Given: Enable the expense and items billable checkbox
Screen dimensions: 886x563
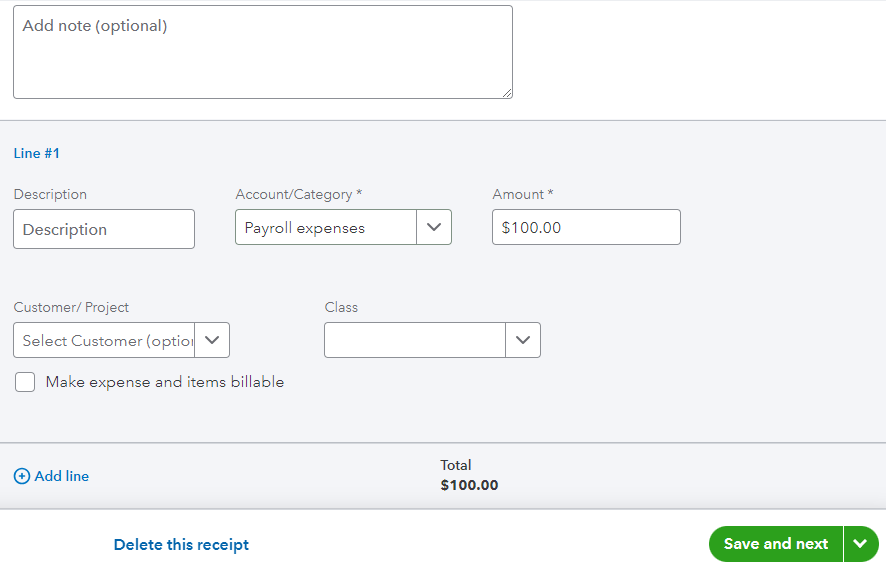Looking at the screenshot, I should coord(25,382).
